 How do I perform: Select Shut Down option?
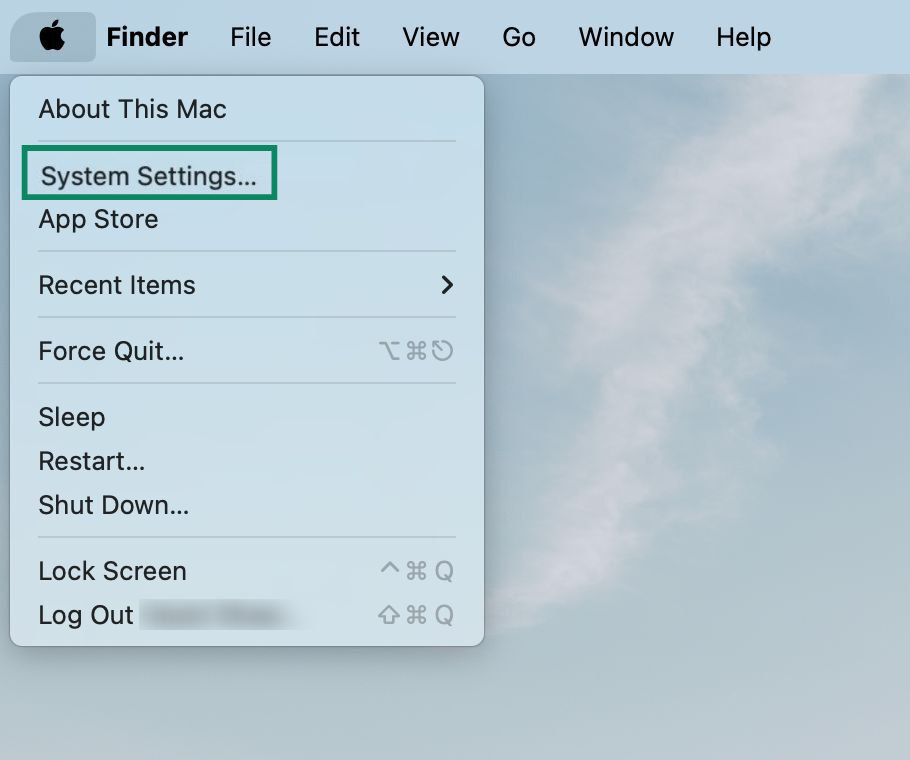pyautogui.click(x=113, y=505)
